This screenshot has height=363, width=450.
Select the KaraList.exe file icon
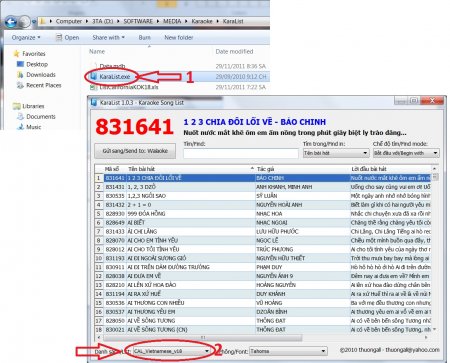pyautogui.click(x=93, y=76)
